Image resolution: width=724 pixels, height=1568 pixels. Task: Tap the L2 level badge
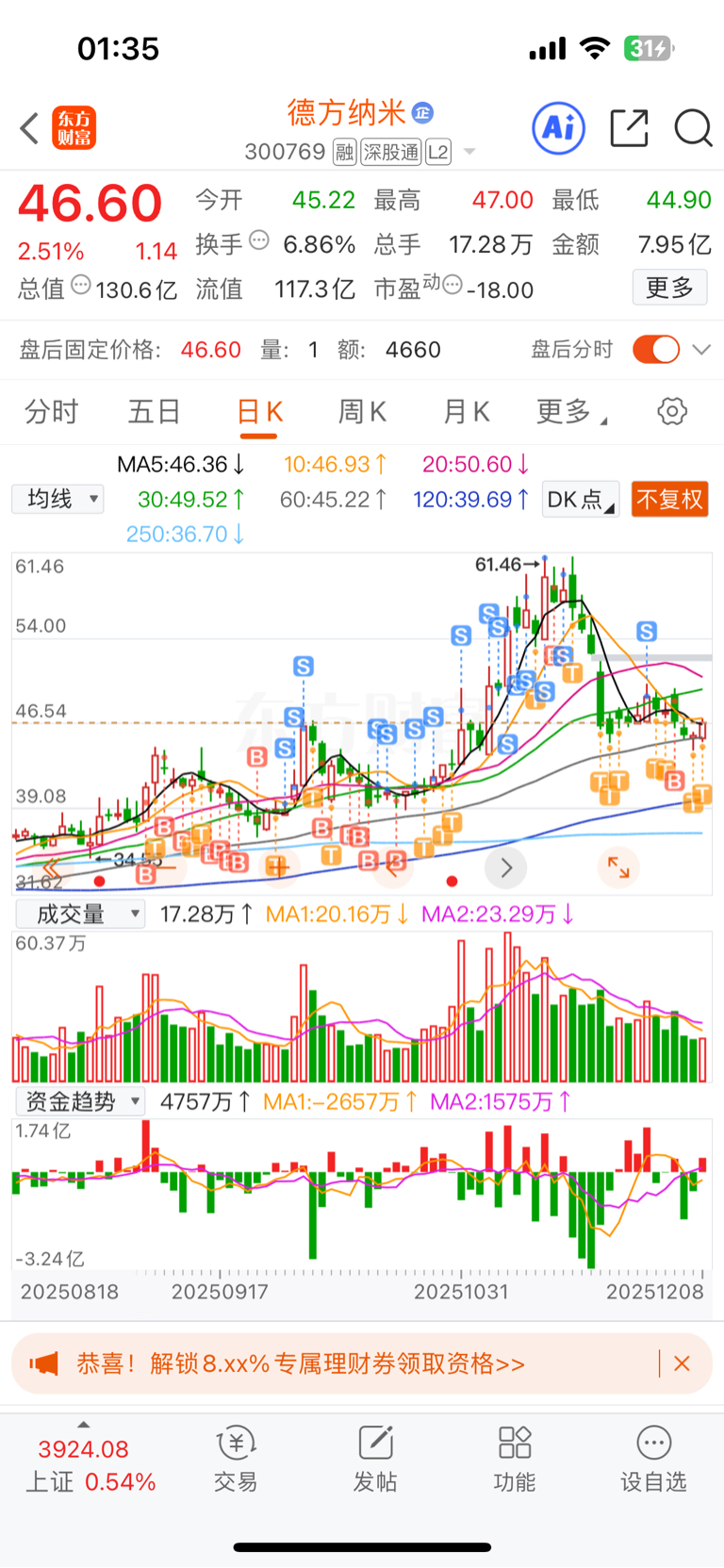click(x=438, y=152)
